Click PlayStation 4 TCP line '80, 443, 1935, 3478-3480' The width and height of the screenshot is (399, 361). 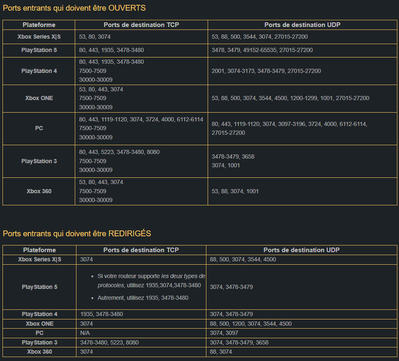pyautogui.click(x=111, y=62)
